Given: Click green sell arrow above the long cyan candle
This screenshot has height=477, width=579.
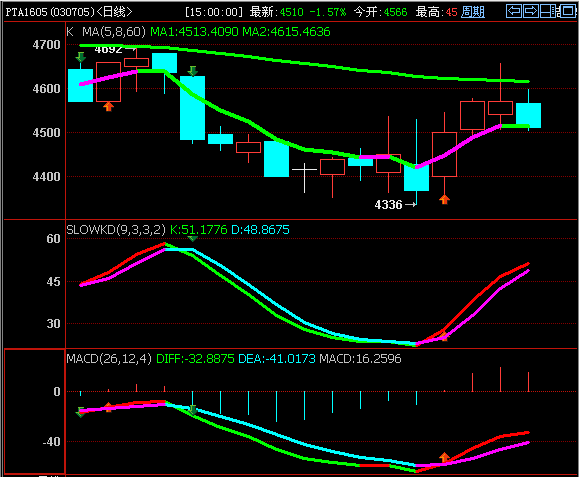Looking at the screenshot, I should pos(192,71).
